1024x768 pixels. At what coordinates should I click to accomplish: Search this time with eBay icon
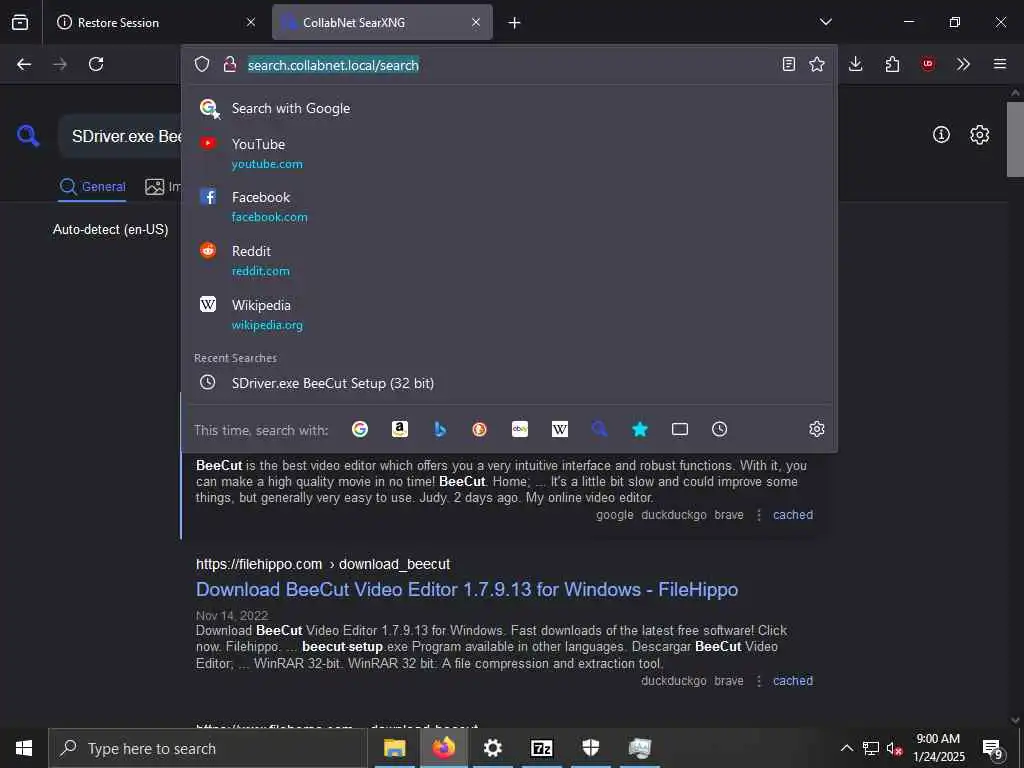520,429
